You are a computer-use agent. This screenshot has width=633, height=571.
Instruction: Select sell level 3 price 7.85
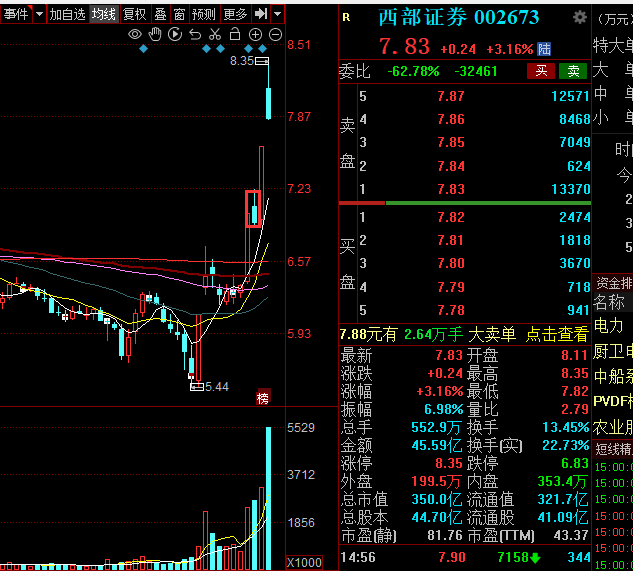[451, 142]
